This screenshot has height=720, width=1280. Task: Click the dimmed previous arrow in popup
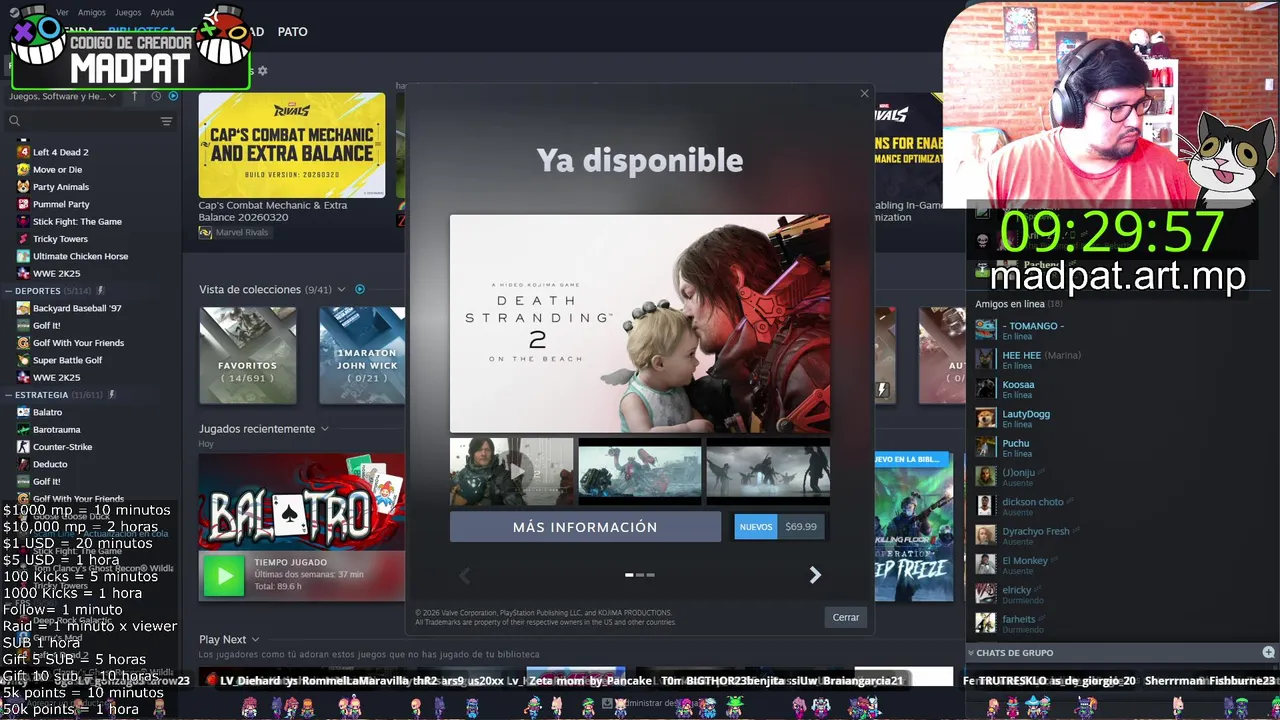(x=465, y=575)
